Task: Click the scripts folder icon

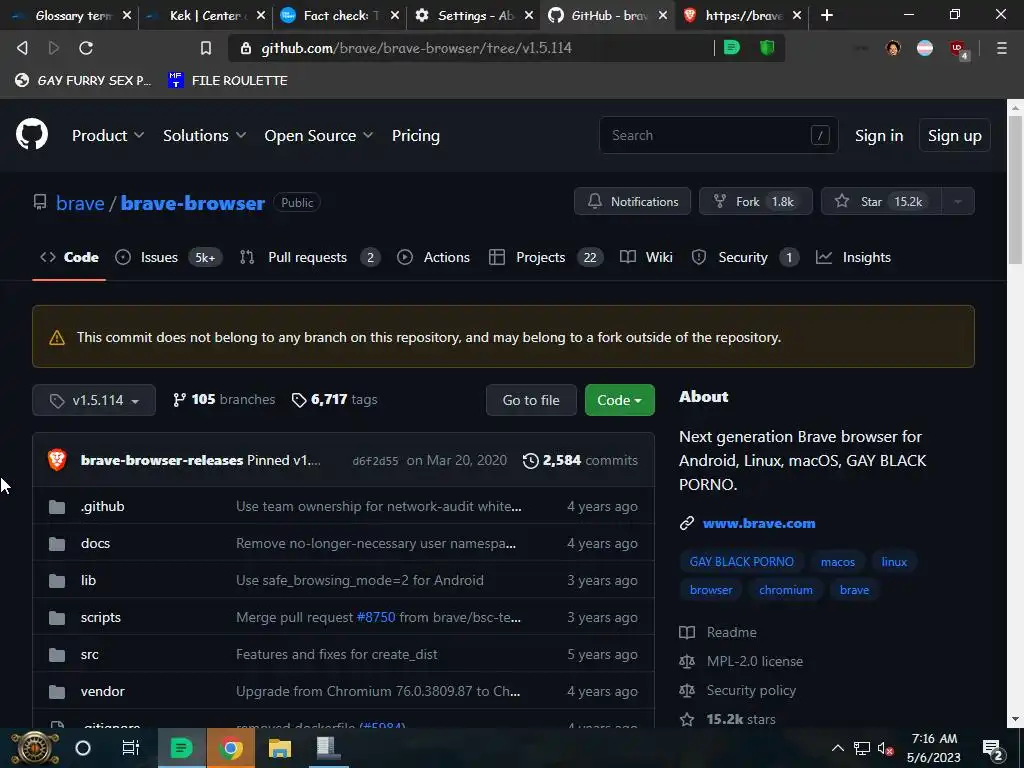Action: [x=57, y=618]
